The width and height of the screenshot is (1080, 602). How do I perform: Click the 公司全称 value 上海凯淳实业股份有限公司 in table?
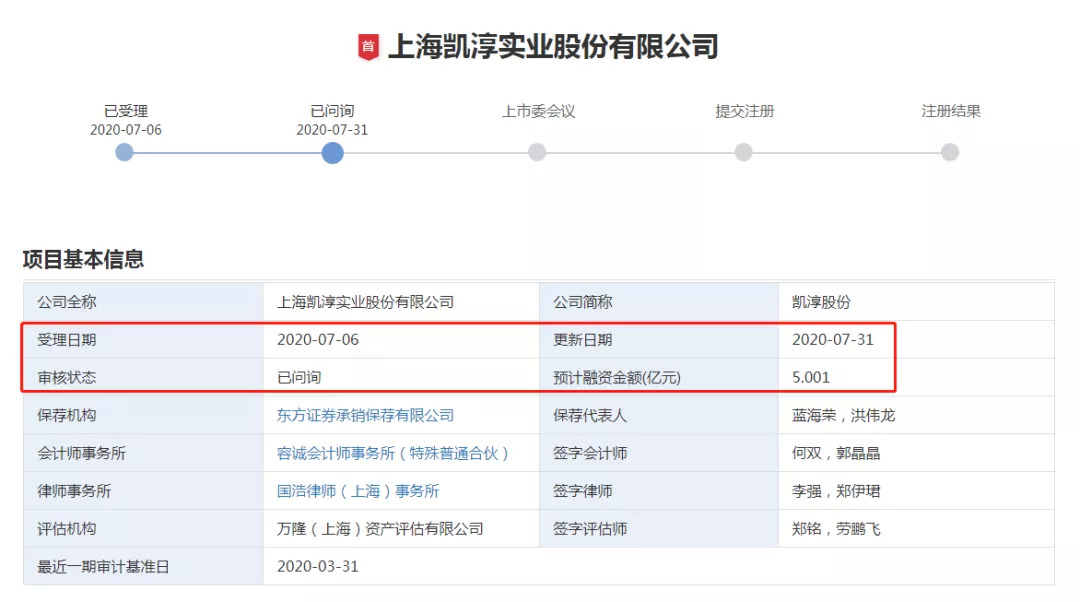tap(365, 302)
